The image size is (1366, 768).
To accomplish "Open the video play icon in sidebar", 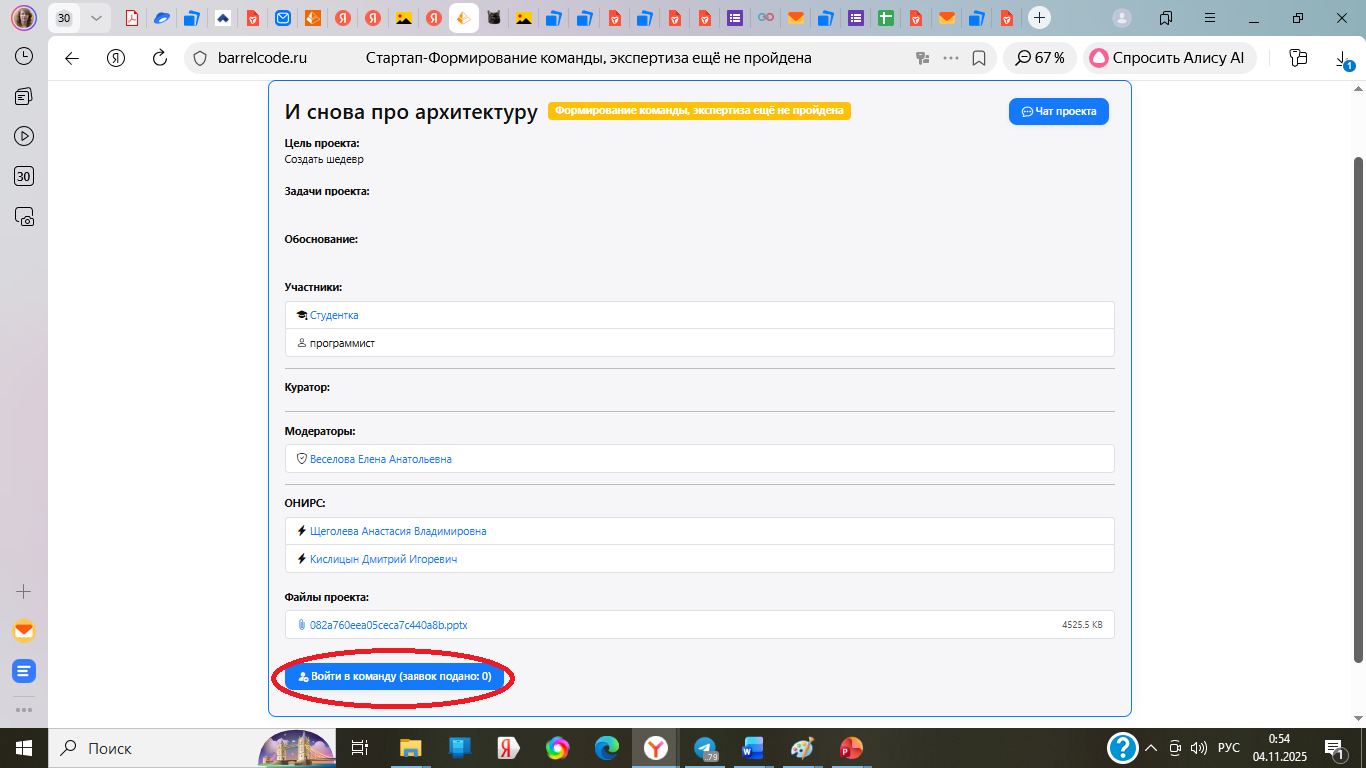I will (24, 136).
